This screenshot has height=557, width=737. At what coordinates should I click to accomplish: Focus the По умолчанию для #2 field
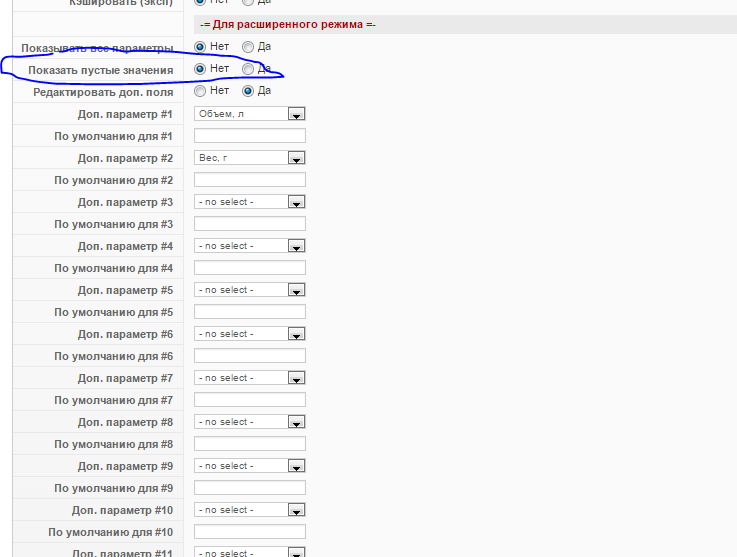250,180
